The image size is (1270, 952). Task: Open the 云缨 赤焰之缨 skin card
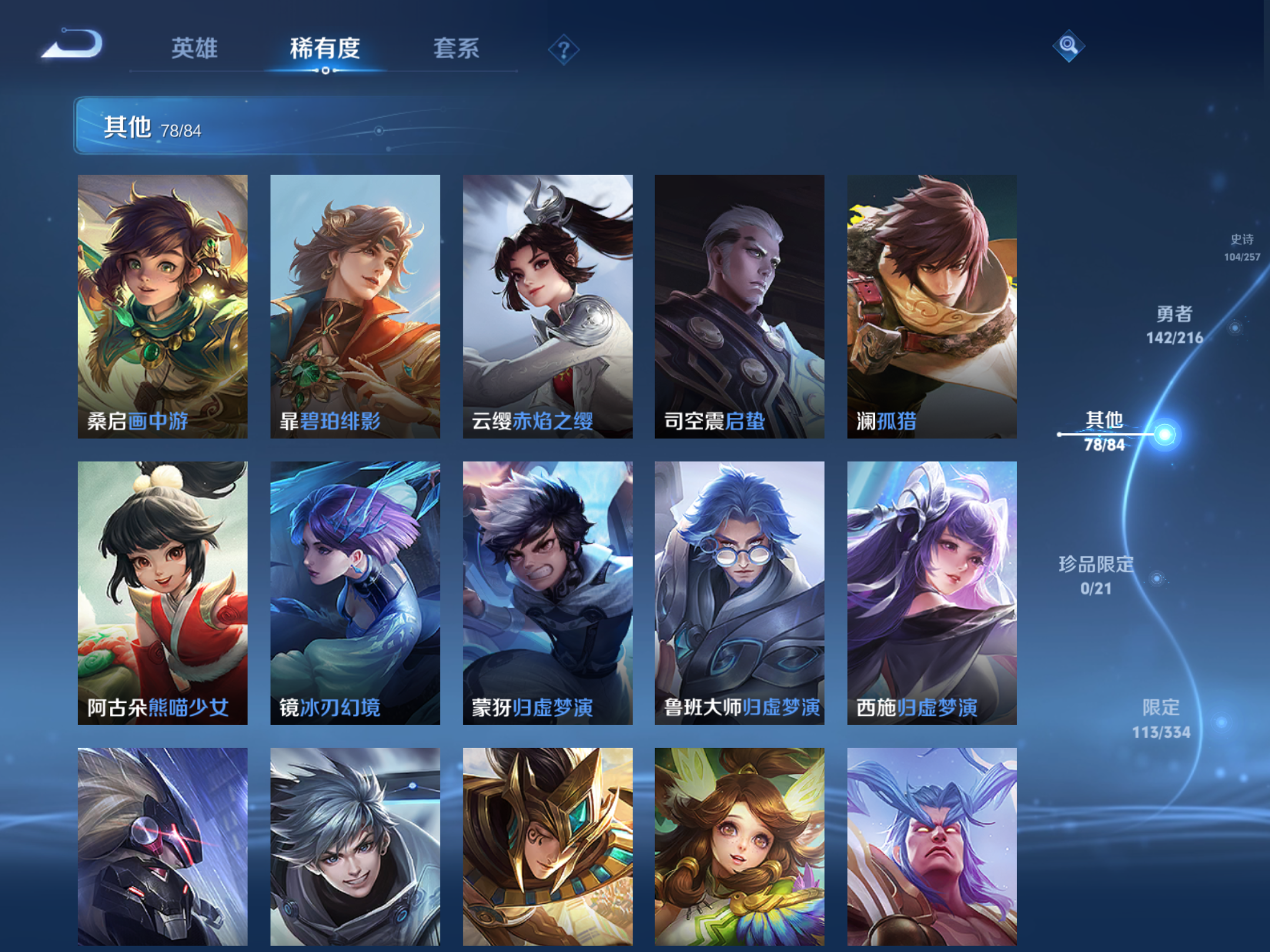547,306
